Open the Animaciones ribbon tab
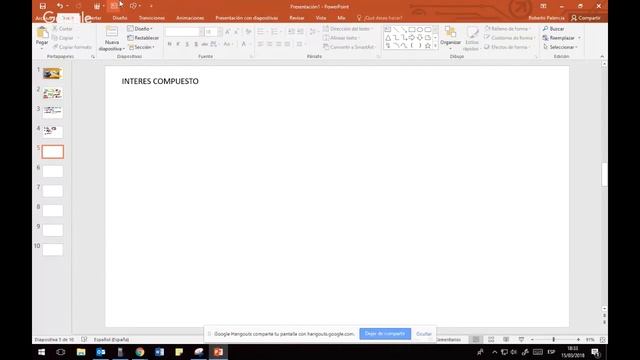640x360 pixels. tap(190, 18)
